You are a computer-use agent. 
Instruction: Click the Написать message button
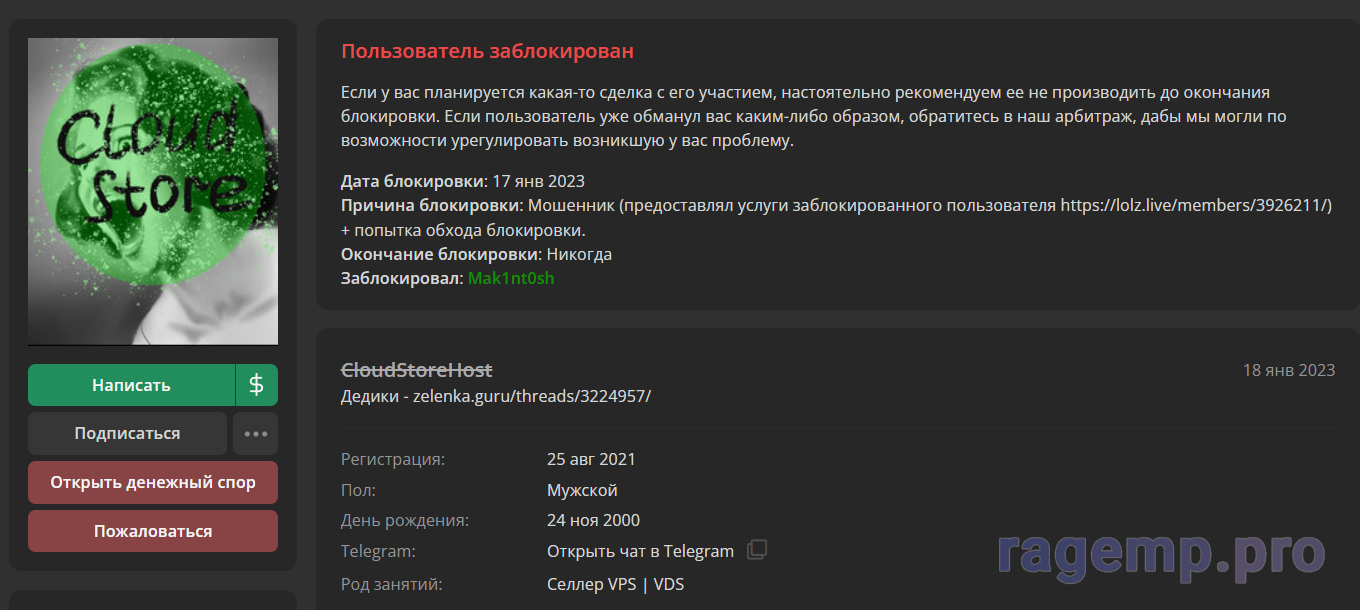click(x=131, y=385)
